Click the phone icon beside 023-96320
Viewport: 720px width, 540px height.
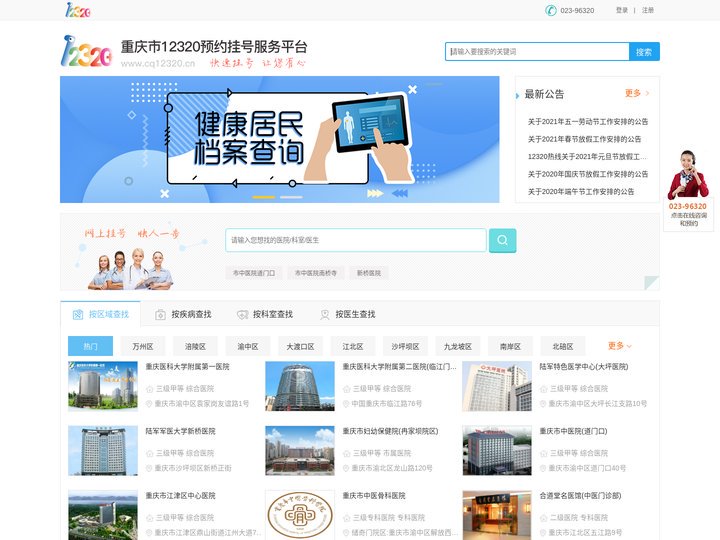(551, 10)
